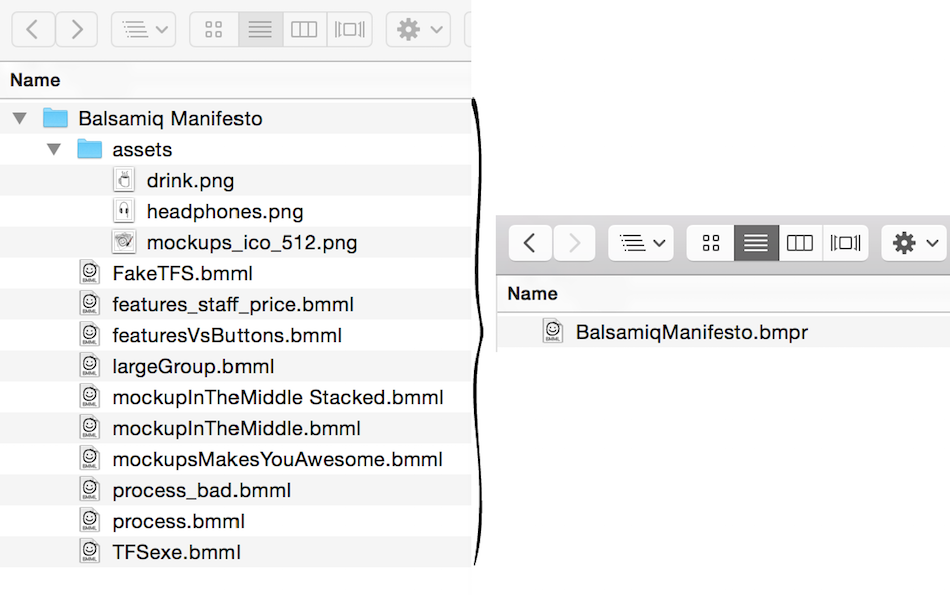Click the Name column header above the folder list
The image size is (950, 595).
point(35,80)
